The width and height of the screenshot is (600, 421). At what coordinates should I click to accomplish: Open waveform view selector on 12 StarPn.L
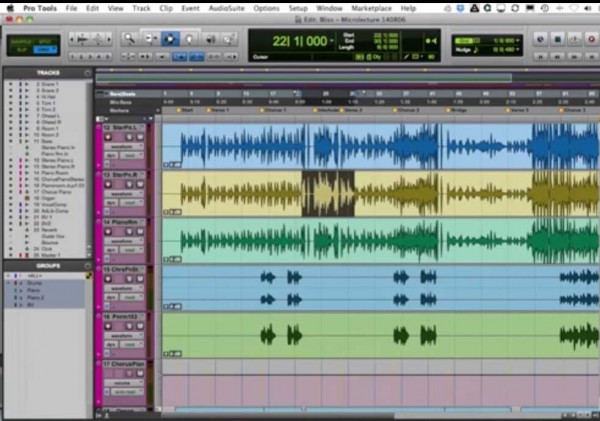[x=124, y=147]
